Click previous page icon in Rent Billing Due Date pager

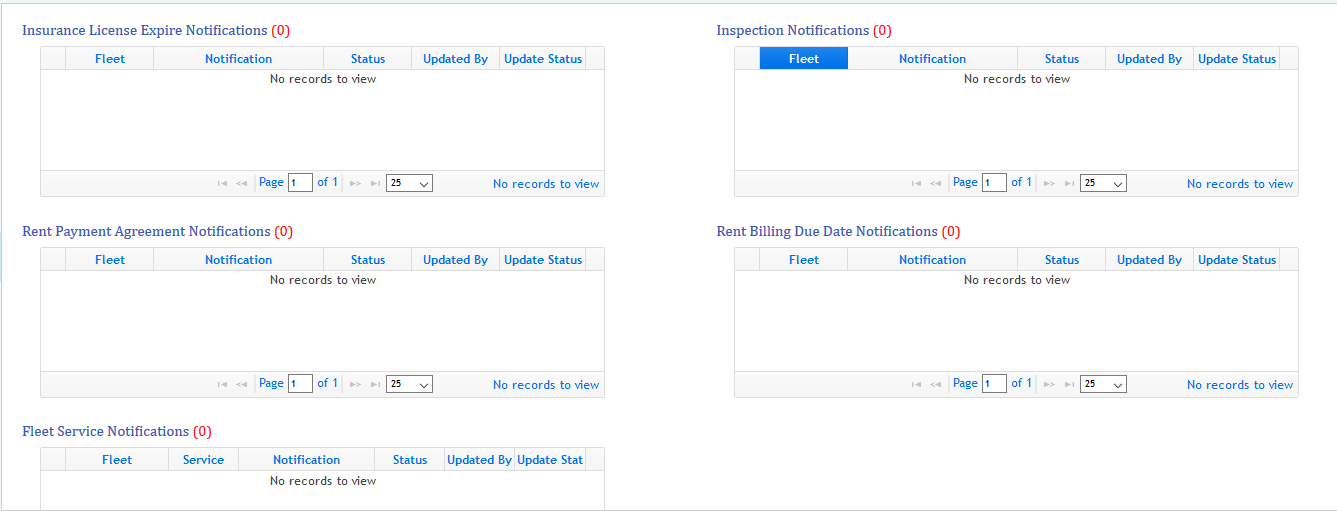pos(935,385)
